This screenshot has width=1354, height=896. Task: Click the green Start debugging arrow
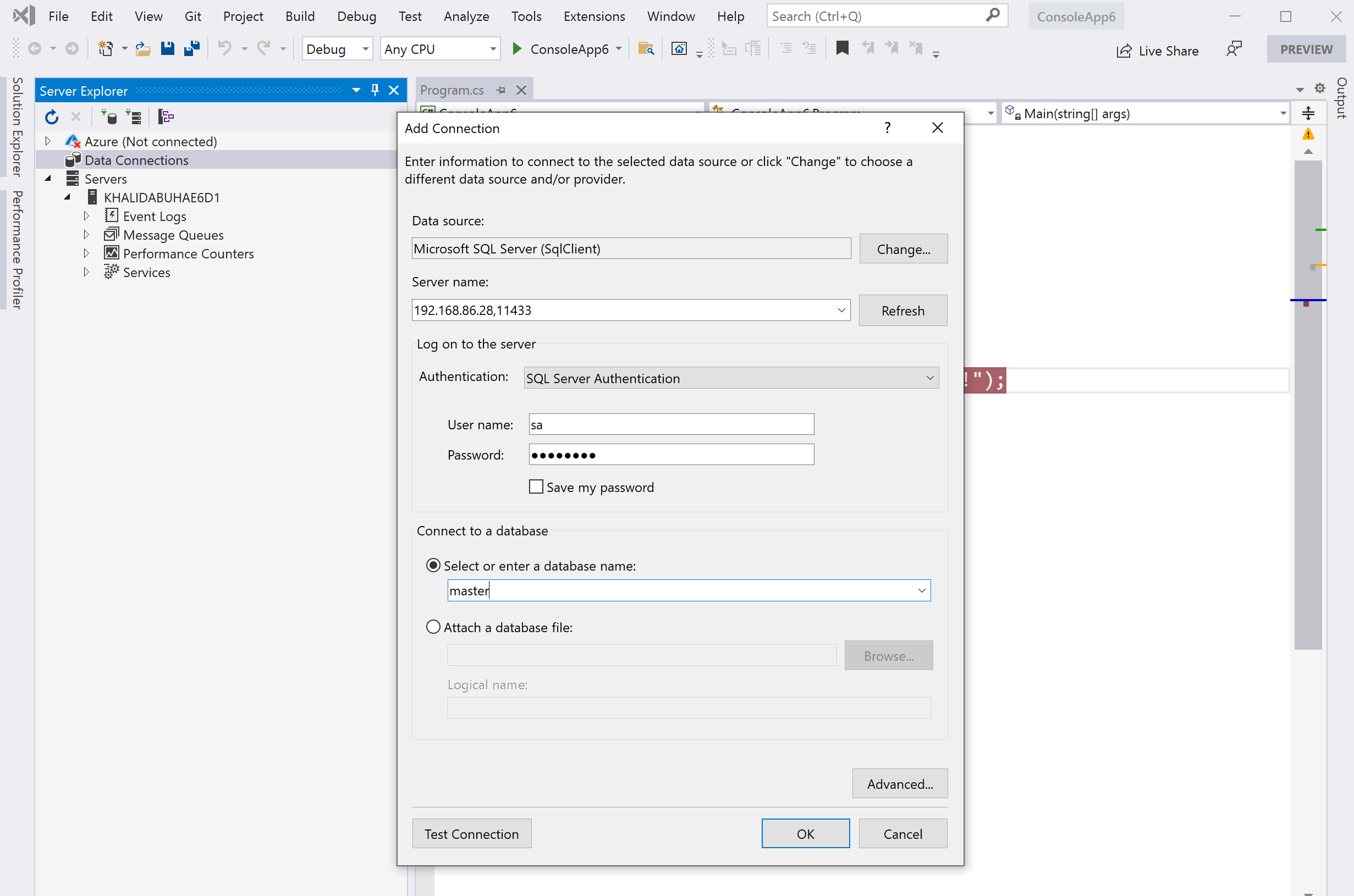click(516, 48)
